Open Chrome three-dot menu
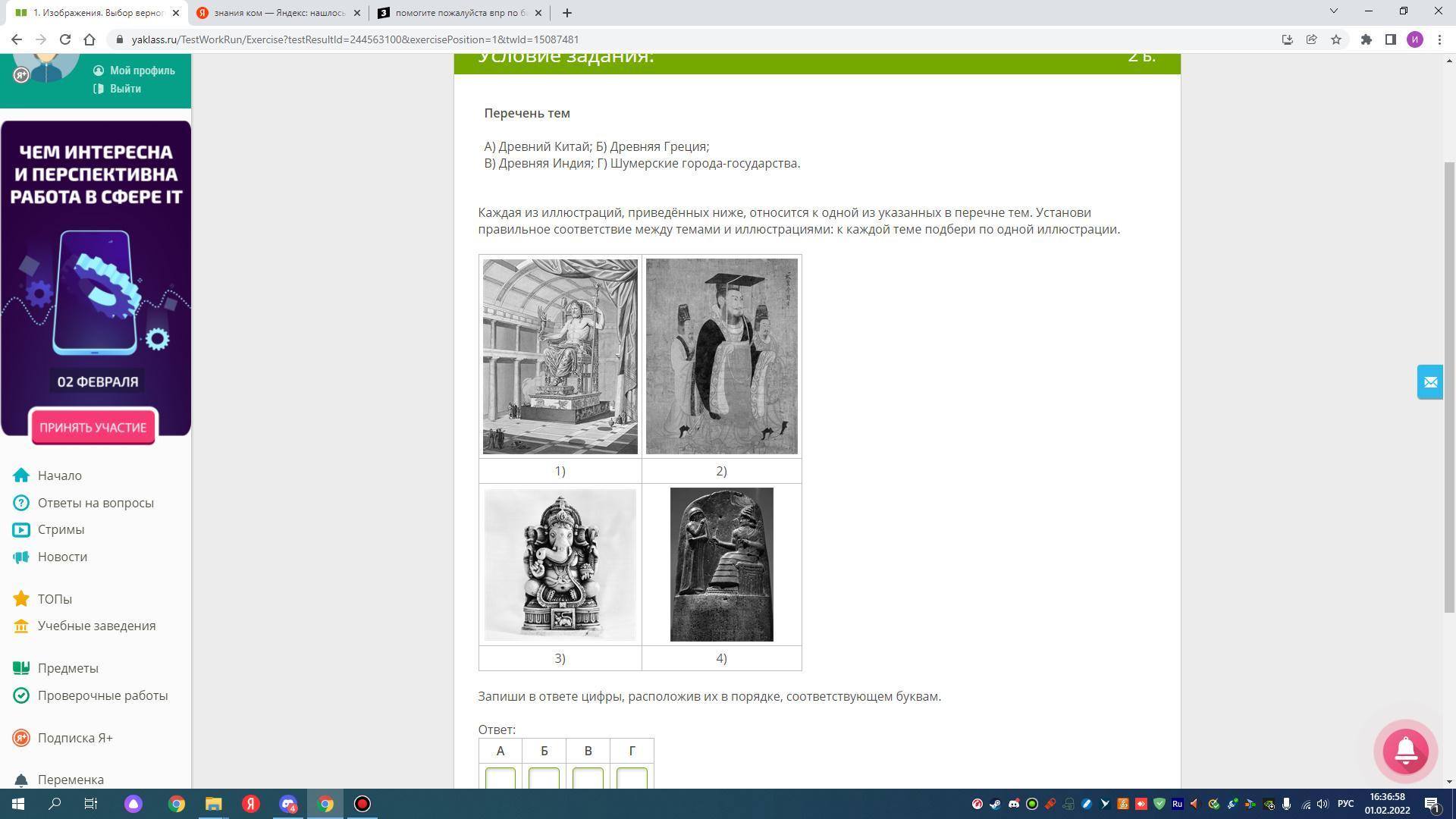Screen dimensions: 1456x819 (1439, 39)
